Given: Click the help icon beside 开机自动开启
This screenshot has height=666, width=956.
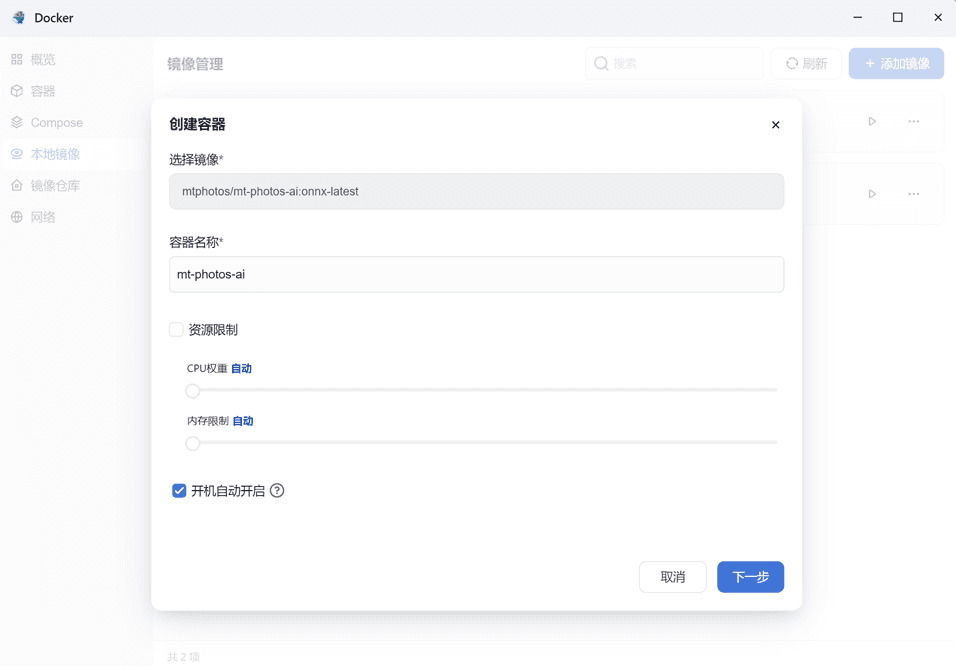Looking at the screenshot, I should click(x=277, y=490).
